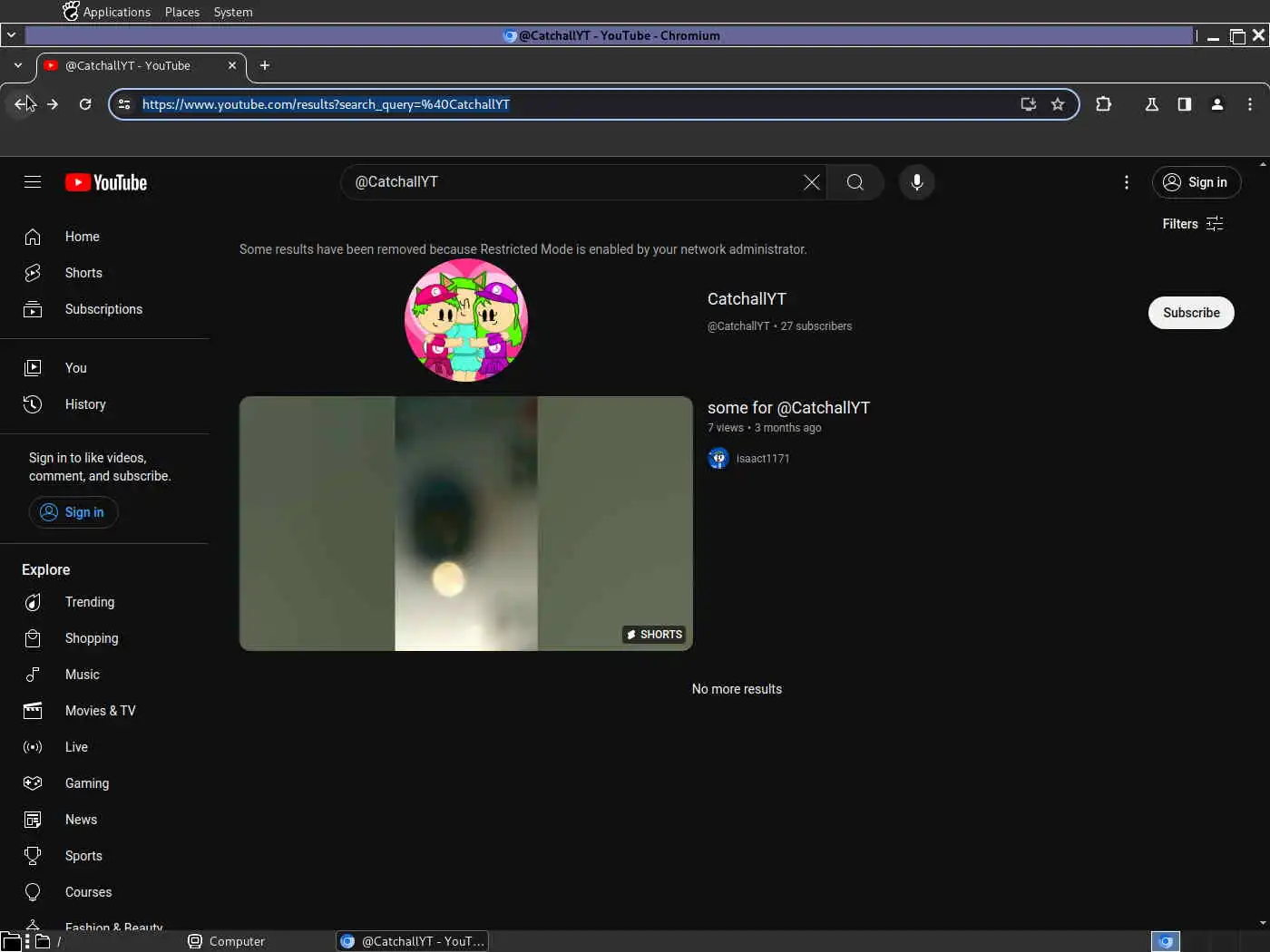Open Chromium extensions puzzle icon
This screenshot has width=1270, height=952.
click(1103, 104)
